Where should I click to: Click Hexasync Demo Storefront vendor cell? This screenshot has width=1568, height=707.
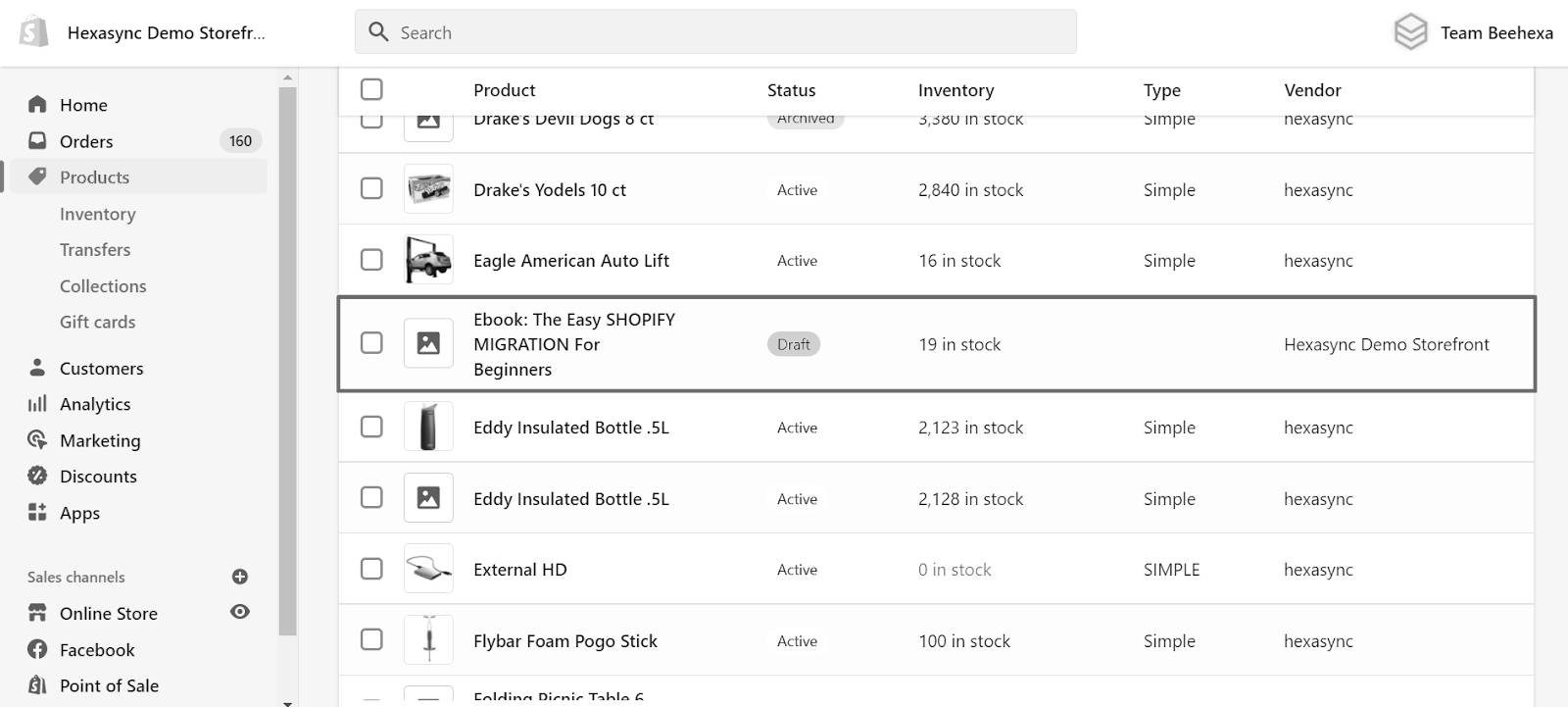pyautogui.click(x=1387, y=344)
